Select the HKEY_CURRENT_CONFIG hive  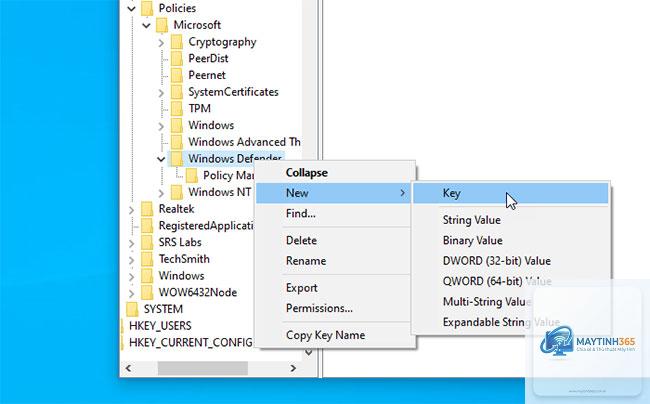coord(191,343)
